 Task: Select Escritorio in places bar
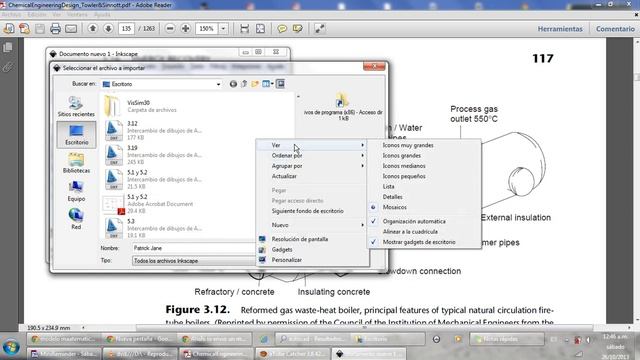pyautogui.click(x=76, y=134)
